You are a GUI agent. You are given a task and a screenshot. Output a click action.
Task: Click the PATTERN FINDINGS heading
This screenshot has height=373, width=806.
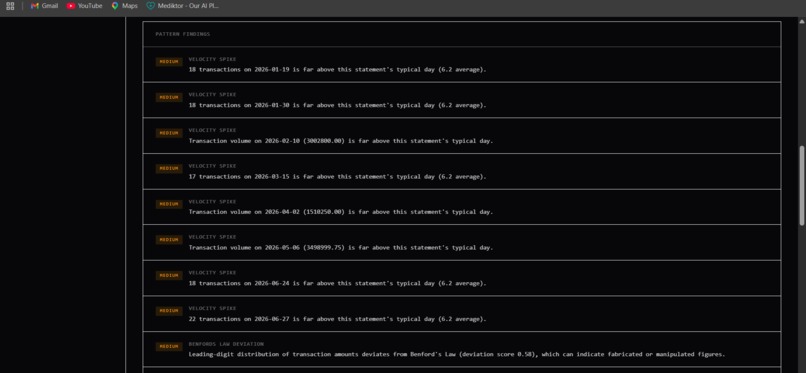182,34
